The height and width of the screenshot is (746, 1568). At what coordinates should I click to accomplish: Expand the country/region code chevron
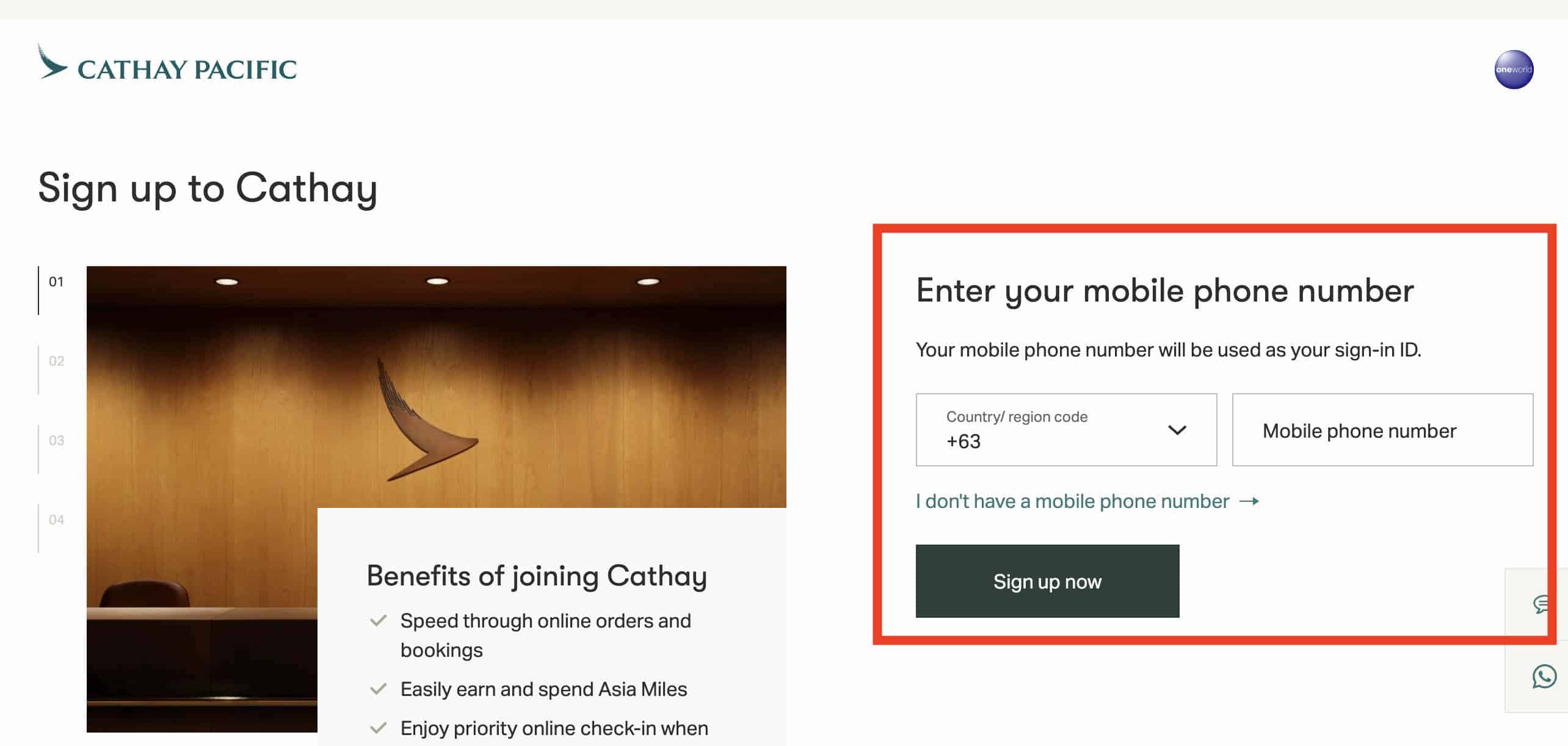[x=1177, y=430]
